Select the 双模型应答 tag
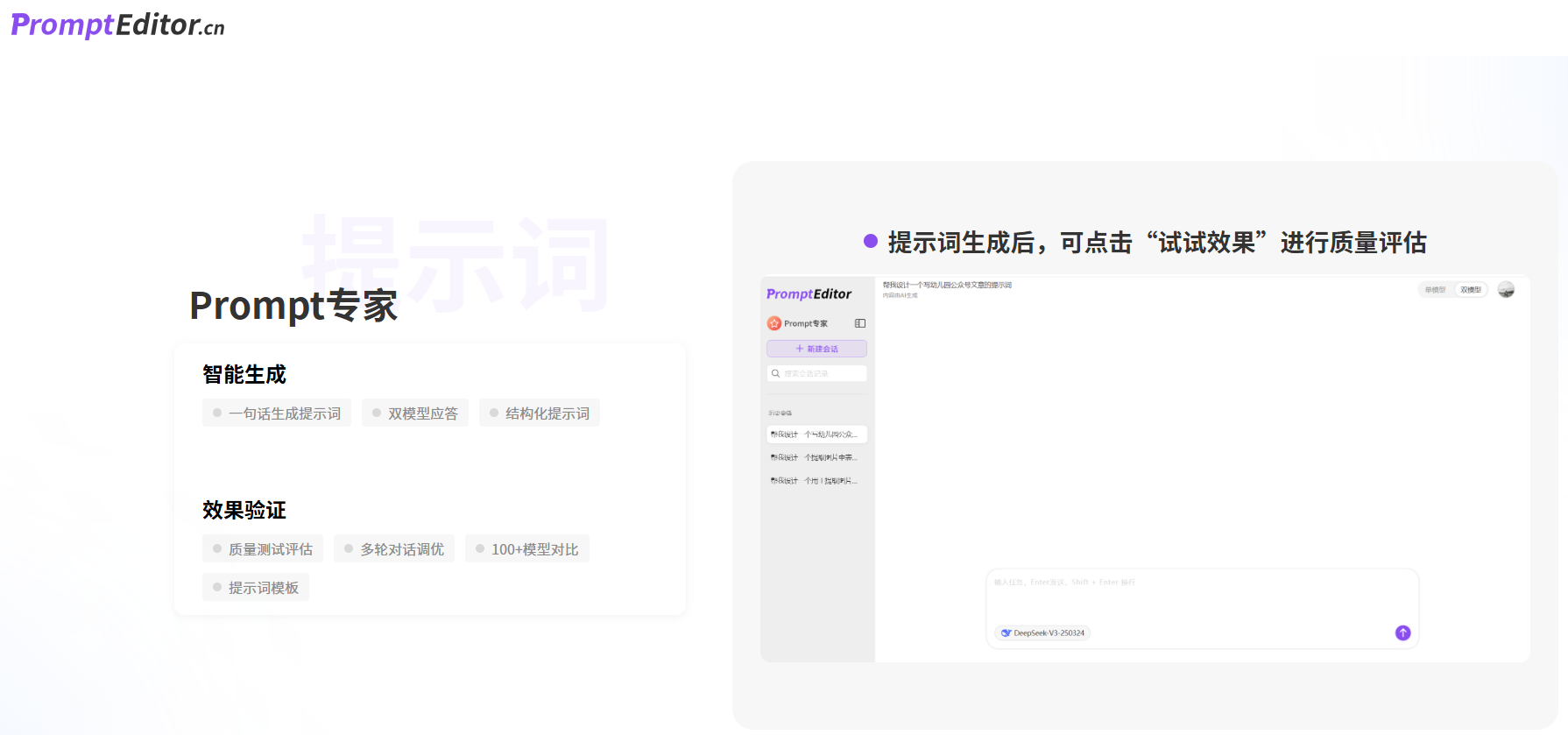The width and height of the screenshot is (1568, 735). coord(415,413)
